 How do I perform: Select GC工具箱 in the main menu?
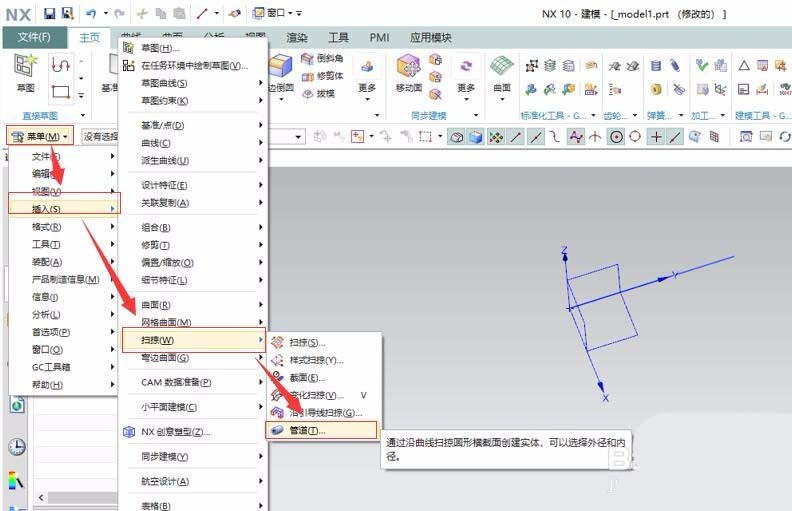coord(63,367)
